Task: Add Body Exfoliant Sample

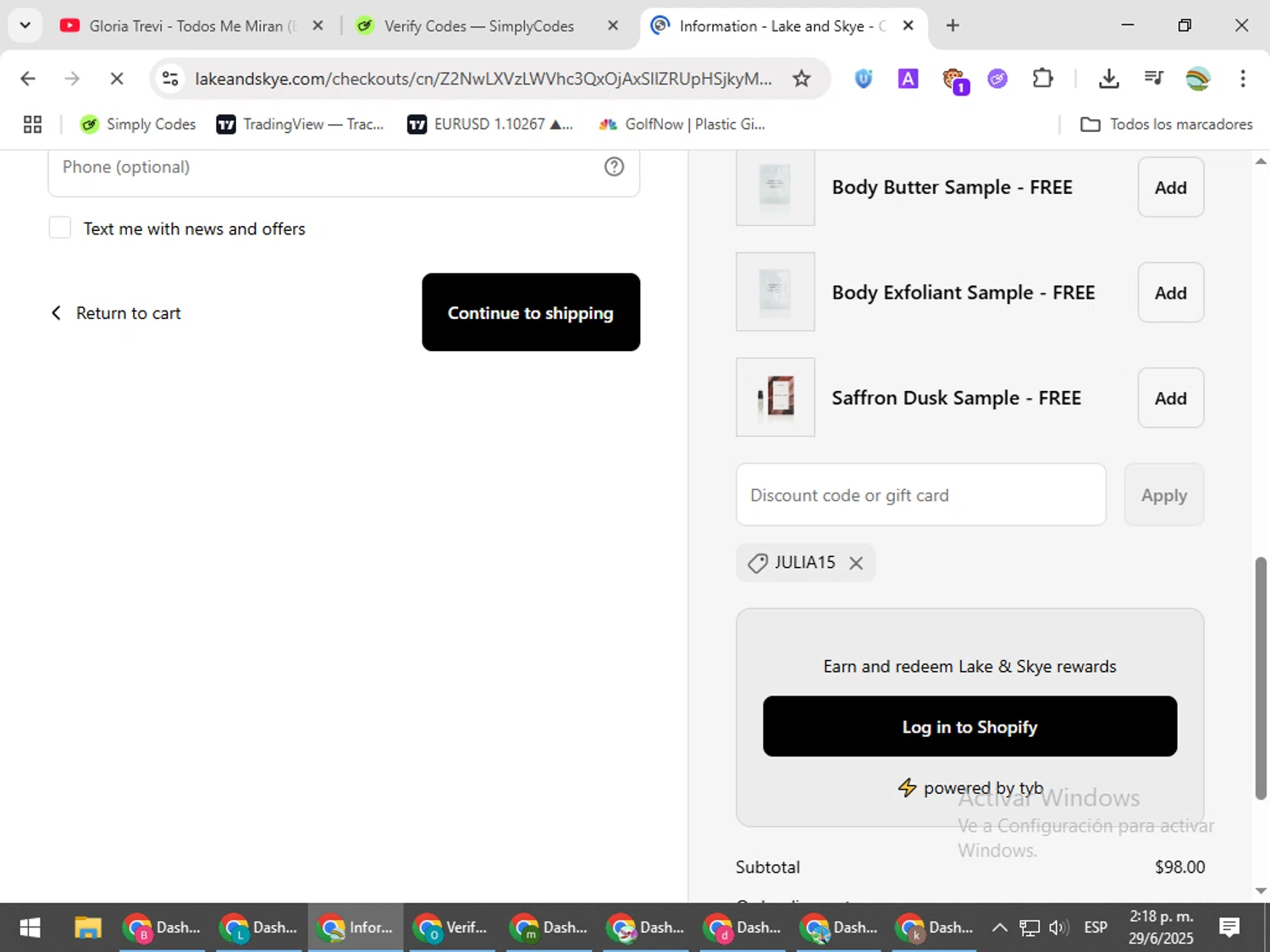Action: (1170, 293)
